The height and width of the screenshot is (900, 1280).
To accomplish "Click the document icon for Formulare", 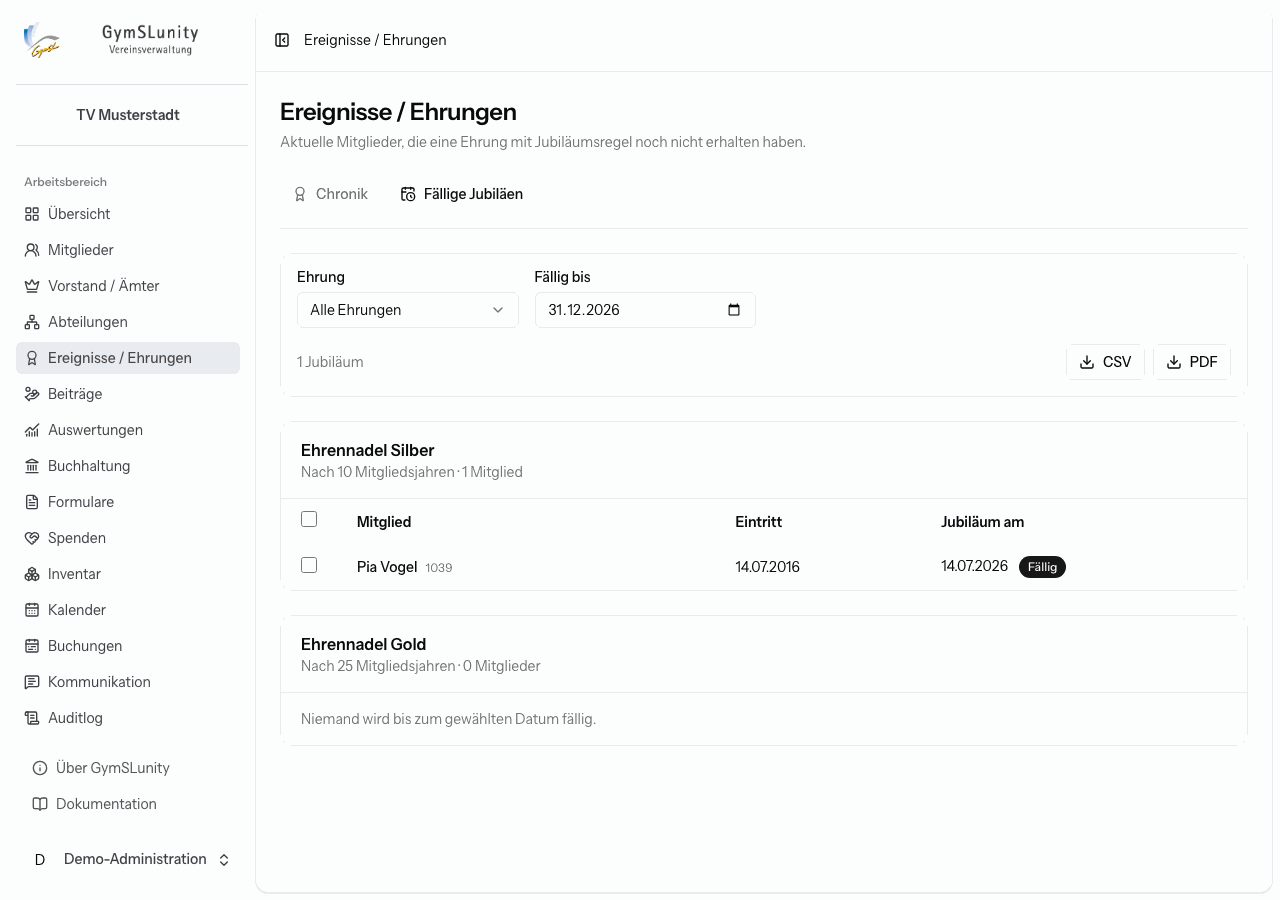I will [x=32, y=502].
